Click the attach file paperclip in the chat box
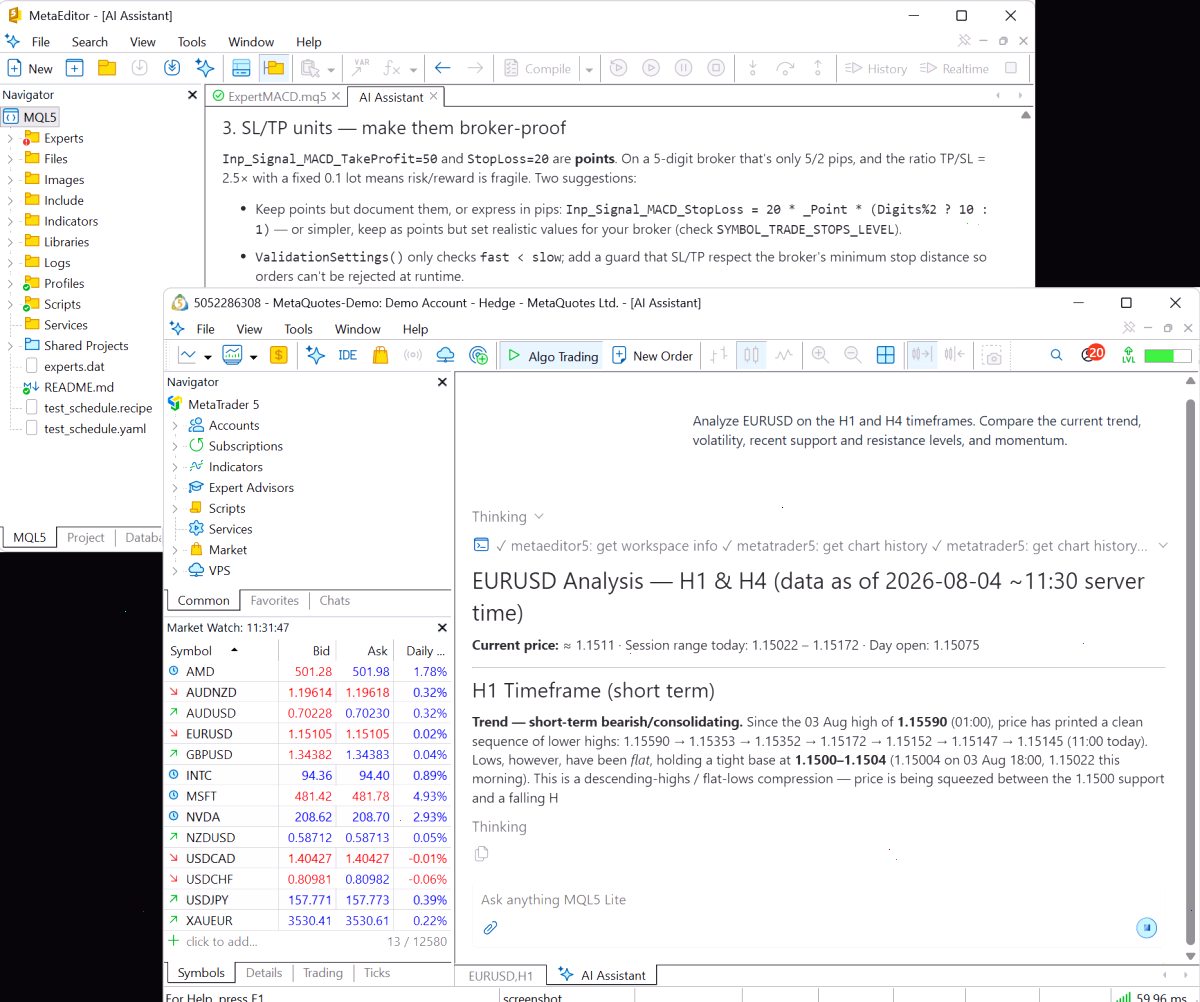1200x1002 pixels. (490, 928)
